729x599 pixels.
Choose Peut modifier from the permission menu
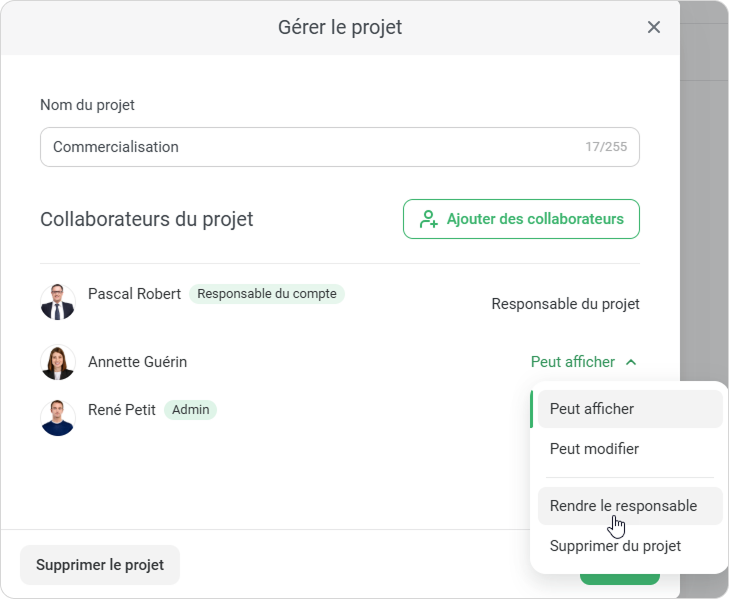(x=594, y=449)
